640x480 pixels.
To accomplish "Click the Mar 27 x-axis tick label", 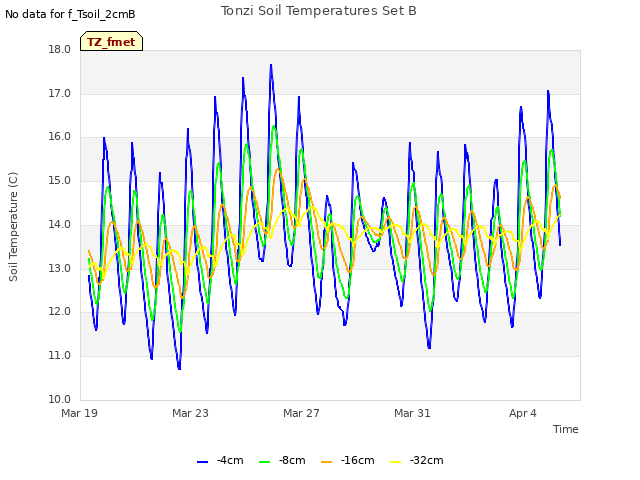I will (x=301, y=413).
